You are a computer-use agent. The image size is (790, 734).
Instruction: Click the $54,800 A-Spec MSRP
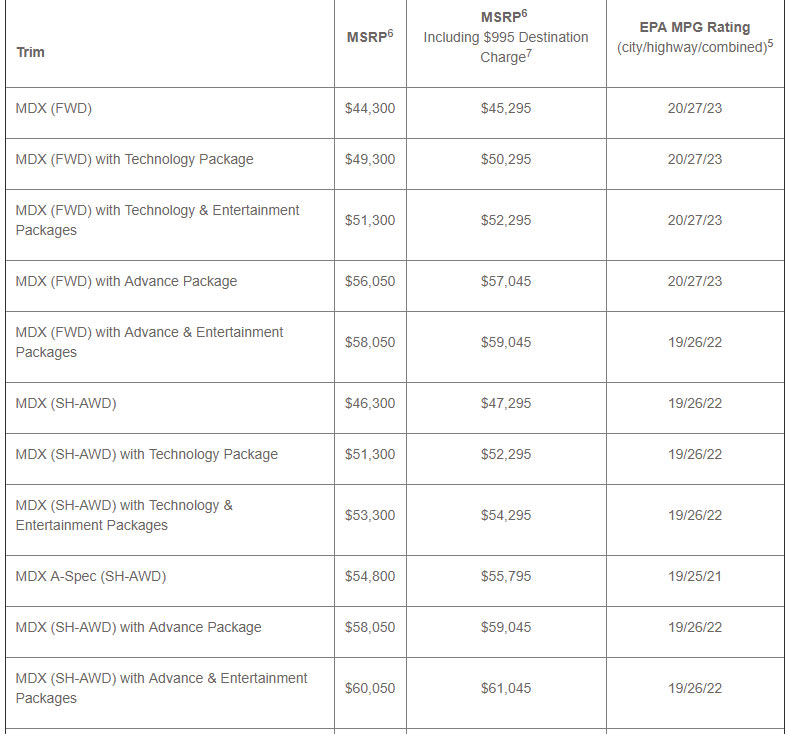click(370, 576)
